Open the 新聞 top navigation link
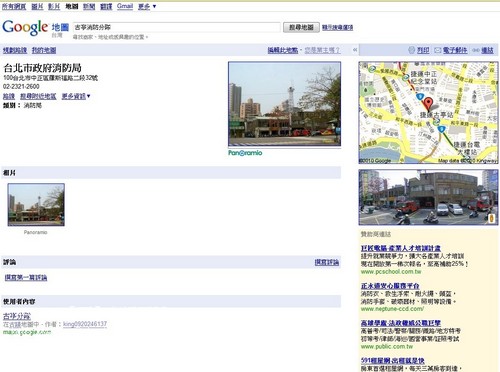 click(x=89, y=6)
